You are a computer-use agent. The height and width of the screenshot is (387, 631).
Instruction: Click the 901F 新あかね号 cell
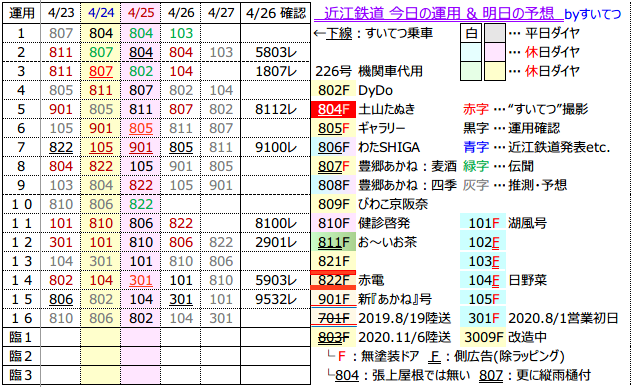click(333, 299)
